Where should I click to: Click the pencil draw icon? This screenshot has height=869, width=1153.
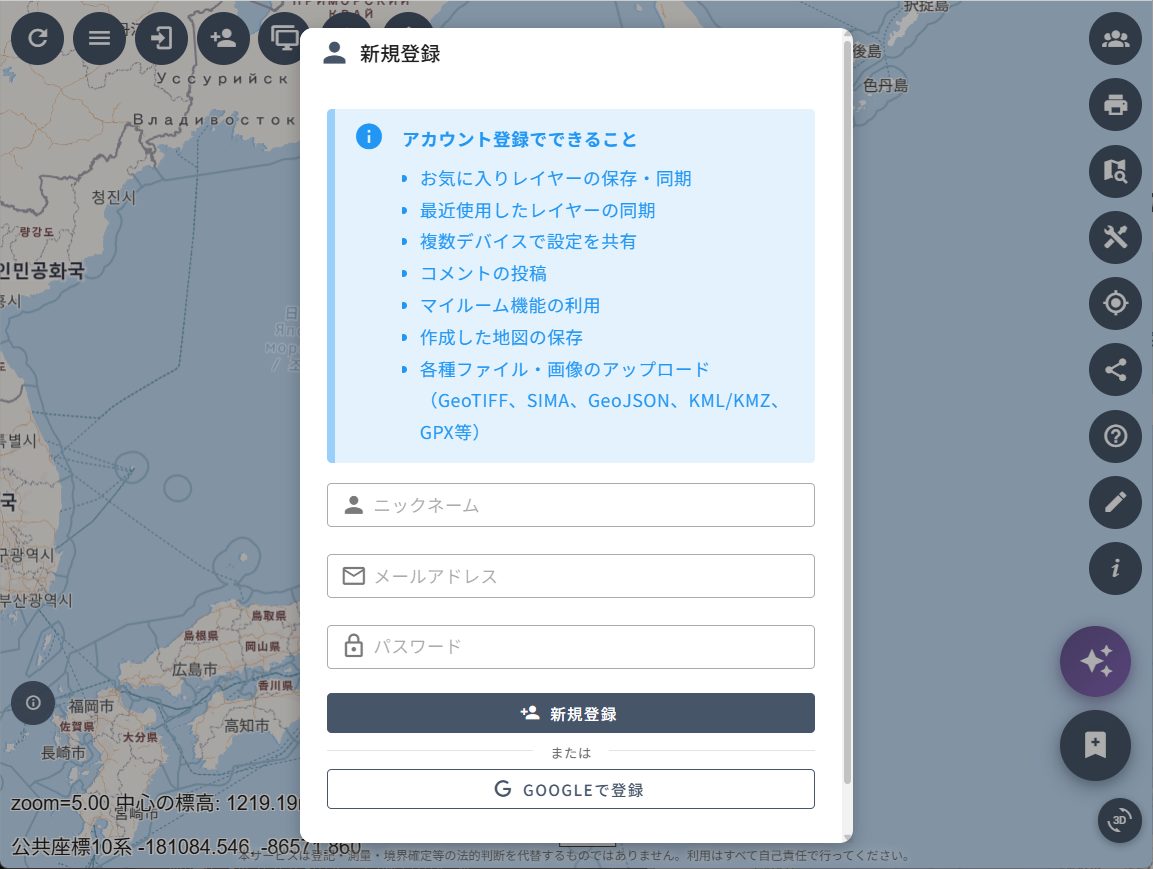(x=1114, y=502)
